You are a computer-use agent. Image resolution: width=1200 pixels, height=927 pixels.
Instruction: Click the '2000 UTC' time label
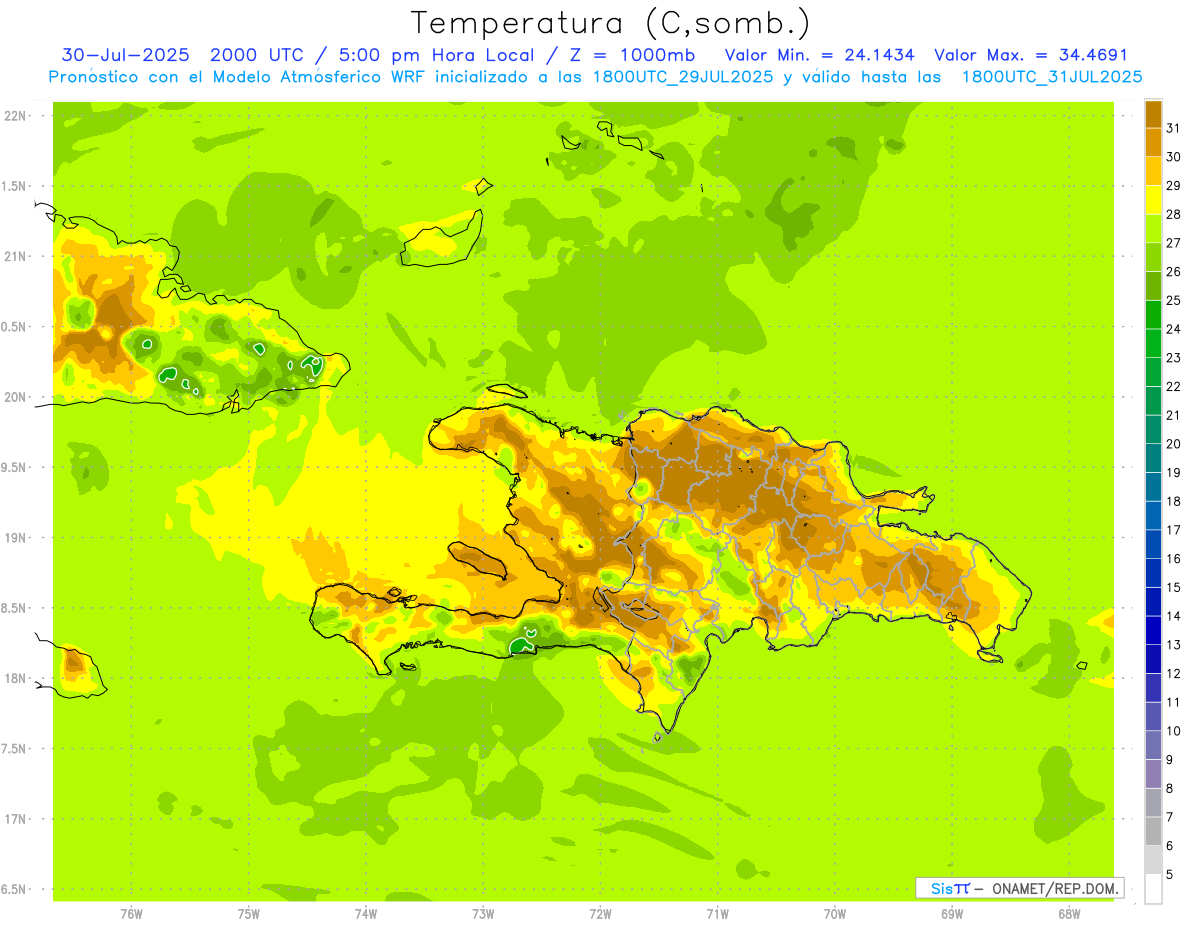coord(258,55)
